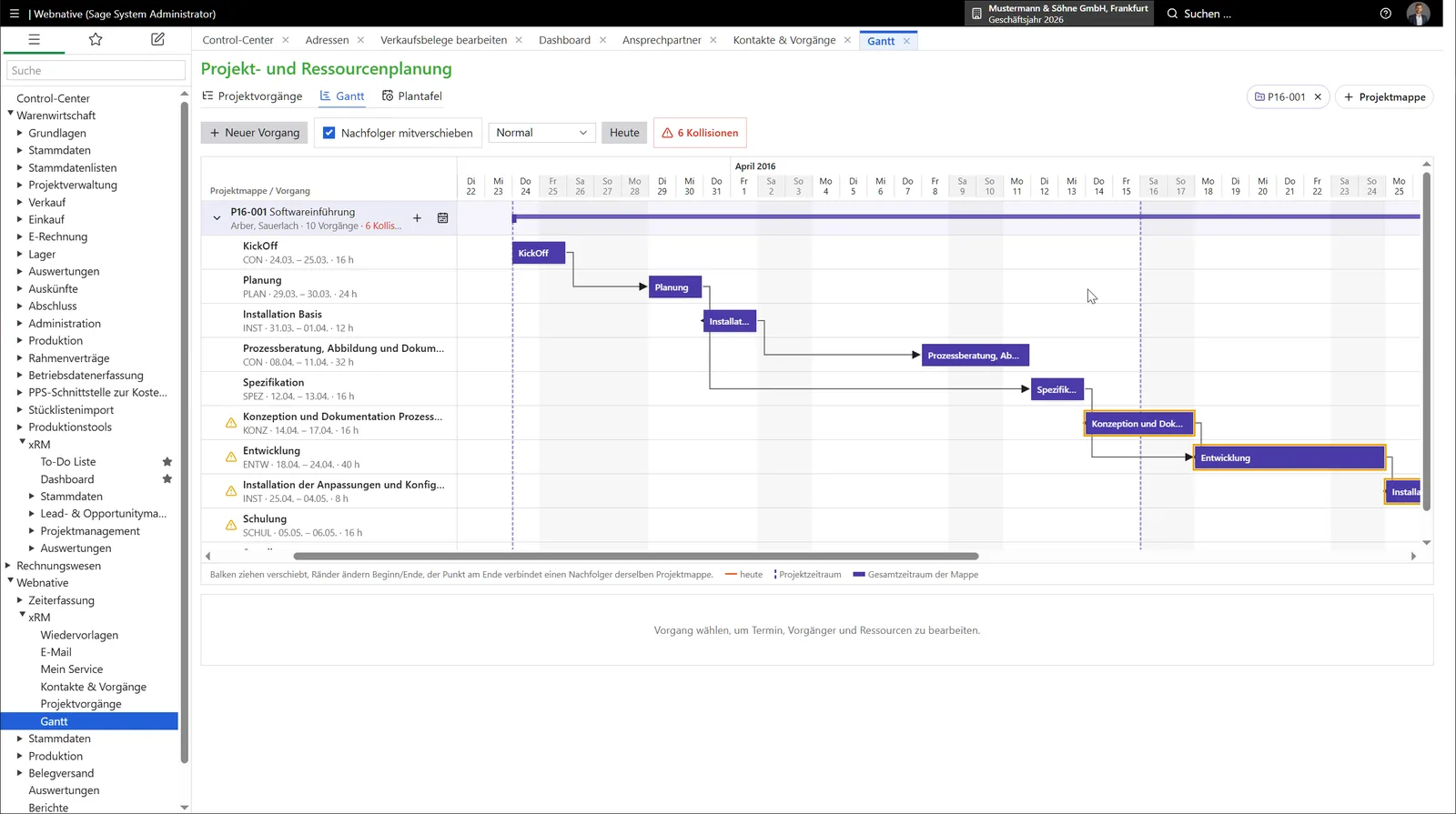Close the Ansprechpartner tab
This screenshot has height=814, width=1456.
pos(713,40)
